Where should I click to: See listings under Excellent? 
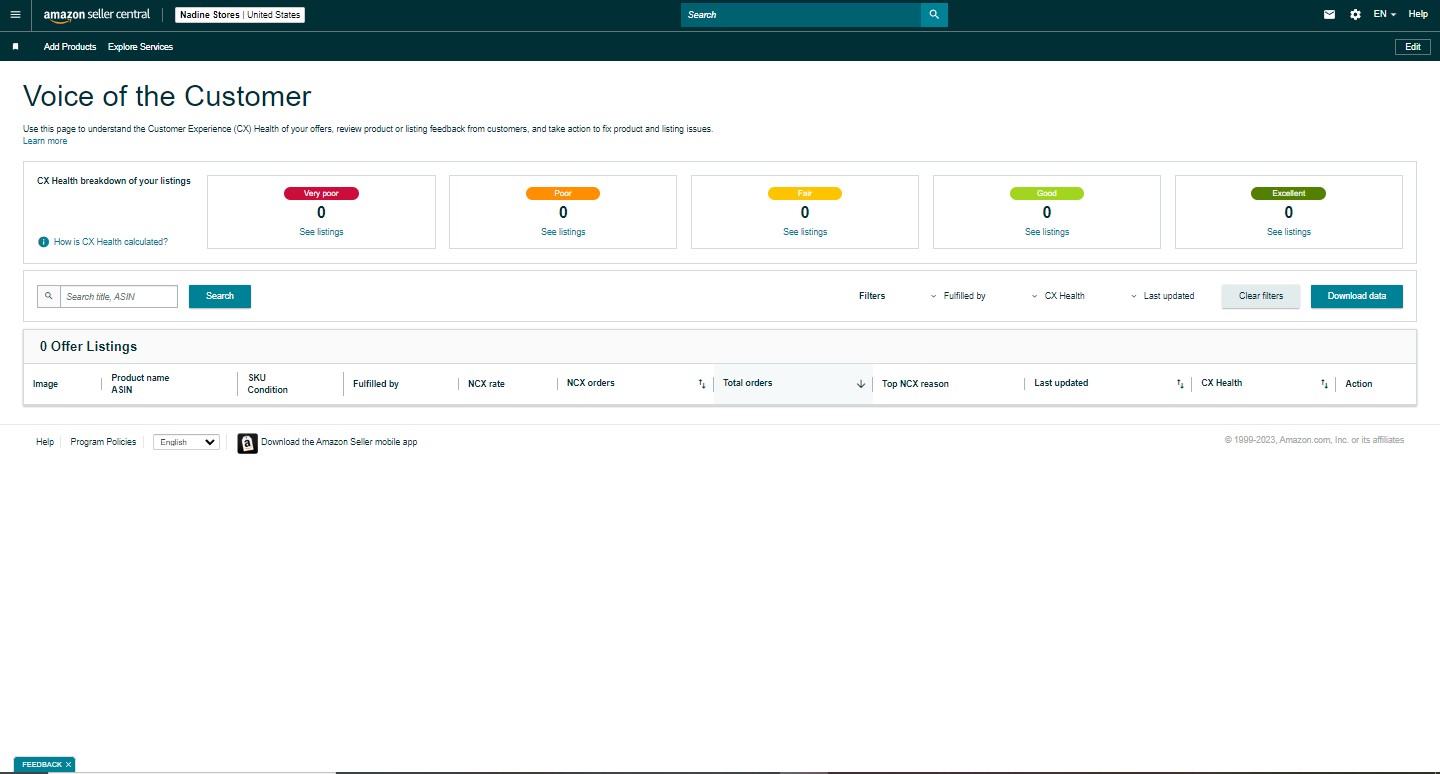pyautogui.click(x=1289, y=232)
